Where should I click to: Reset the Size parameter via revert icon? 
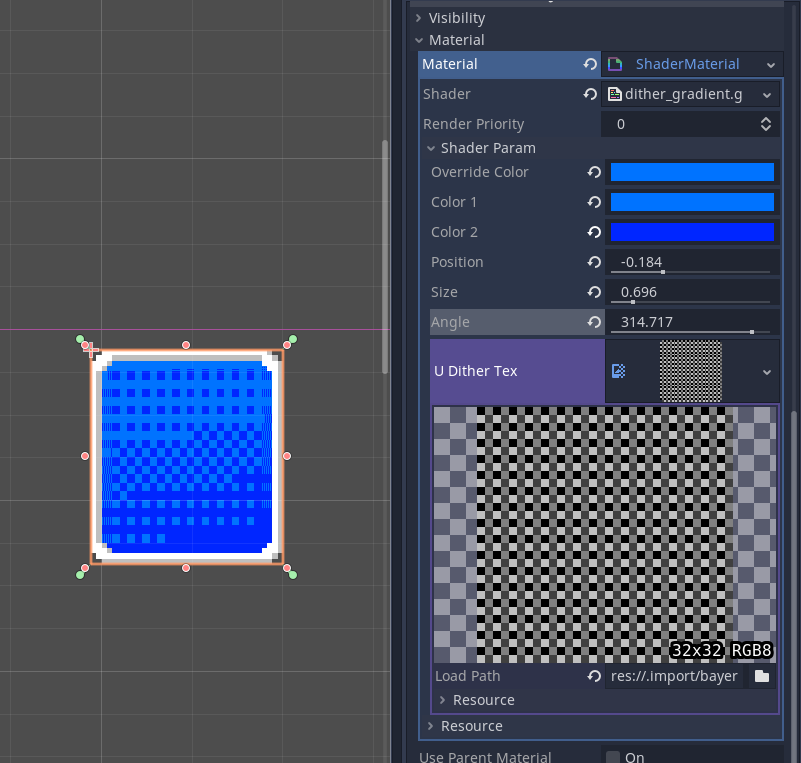click(x=594, y=292)
